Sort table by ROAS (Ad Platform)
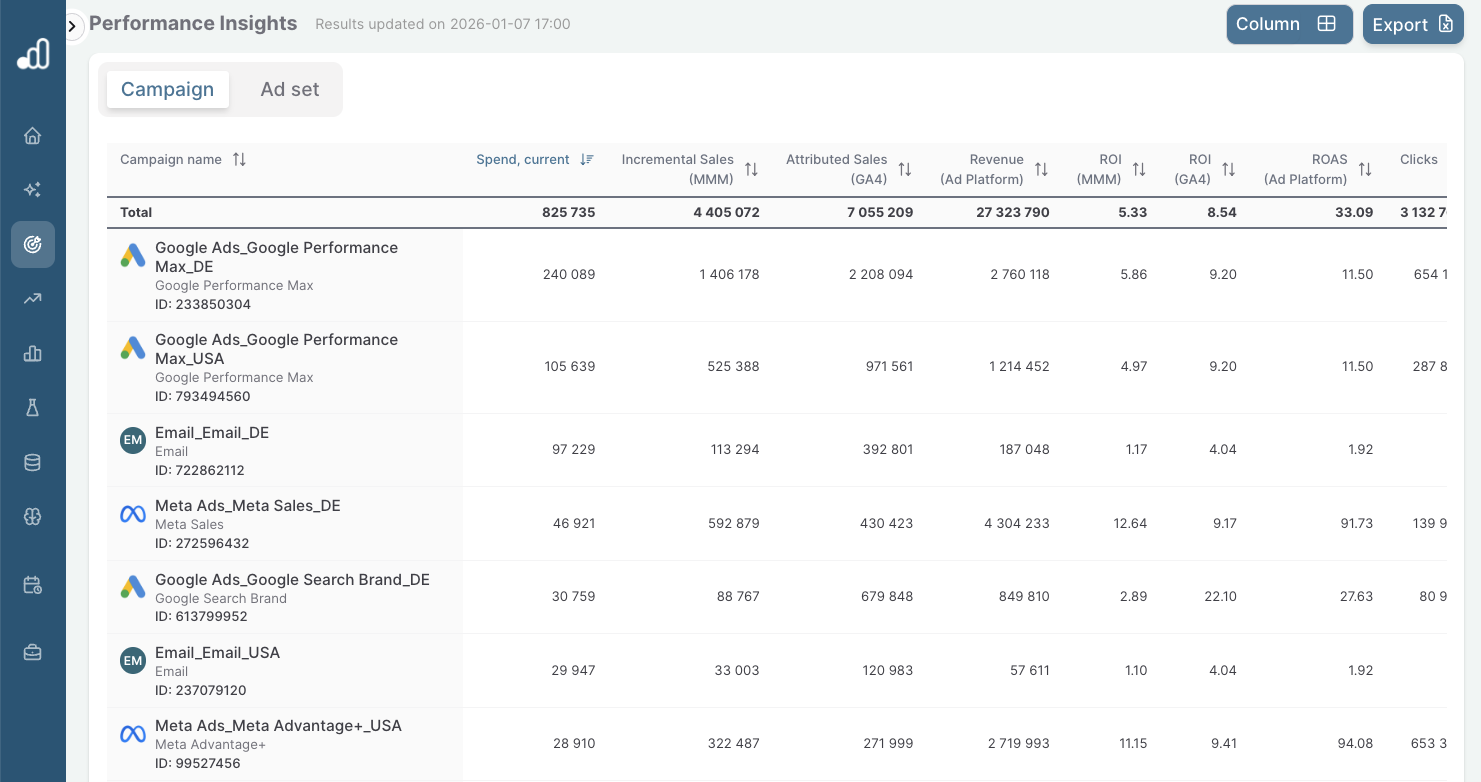 pos(1365,170)
